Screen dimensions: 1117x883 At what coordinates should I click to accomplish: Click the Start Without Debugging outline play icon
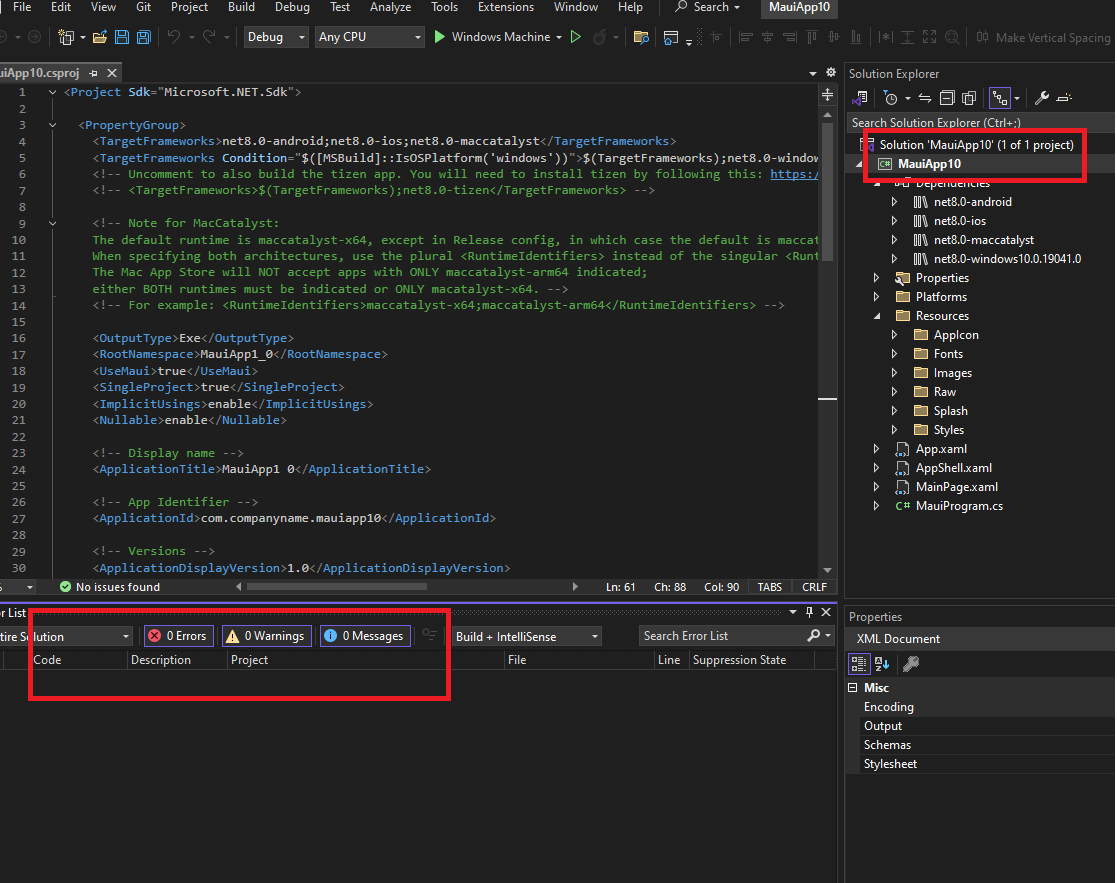coord(575,37)
